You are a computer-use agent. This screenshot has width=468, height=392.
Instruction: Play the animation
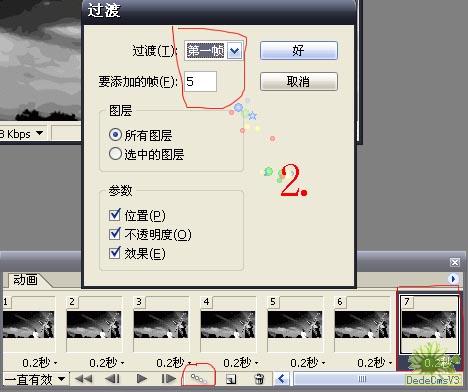tap(142, 379)
